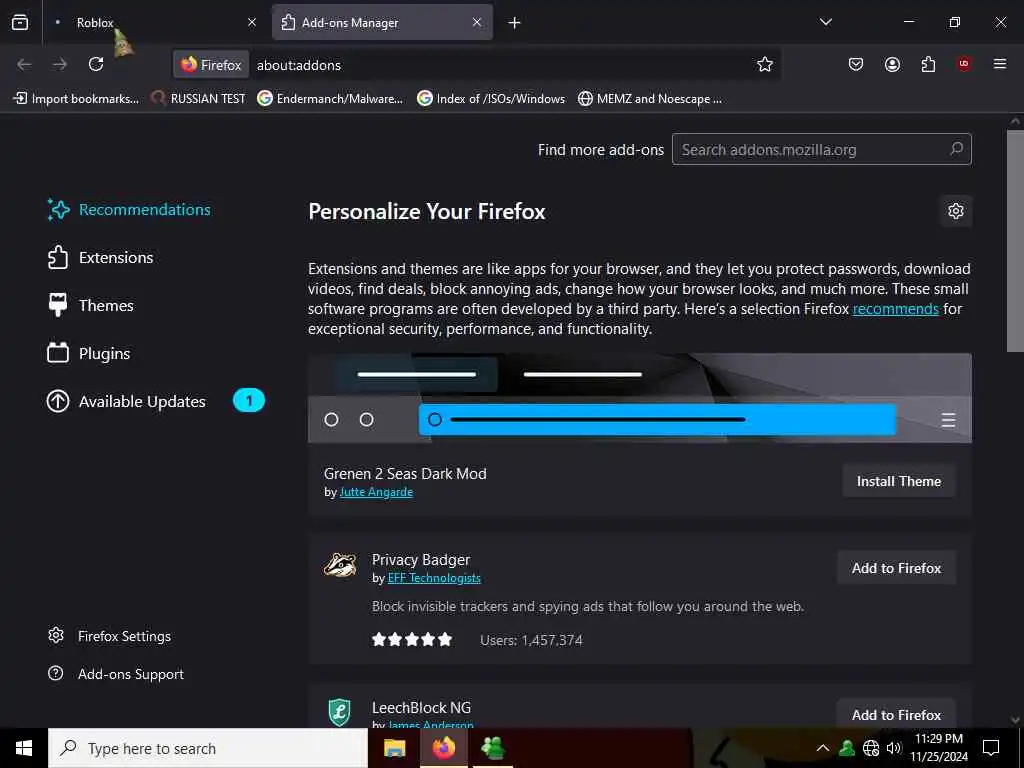Screen dimensions: 1024x768
Task: Open the Firefox View icon
Action: [x=20, y=22]
